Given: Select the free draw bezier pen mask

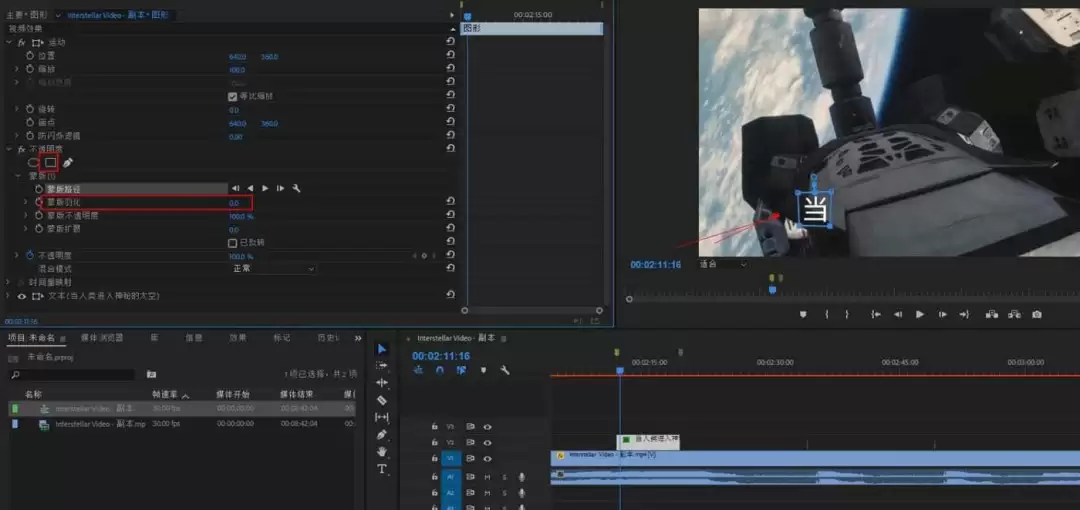Looking at the screenshot, I should click(68, 163).
